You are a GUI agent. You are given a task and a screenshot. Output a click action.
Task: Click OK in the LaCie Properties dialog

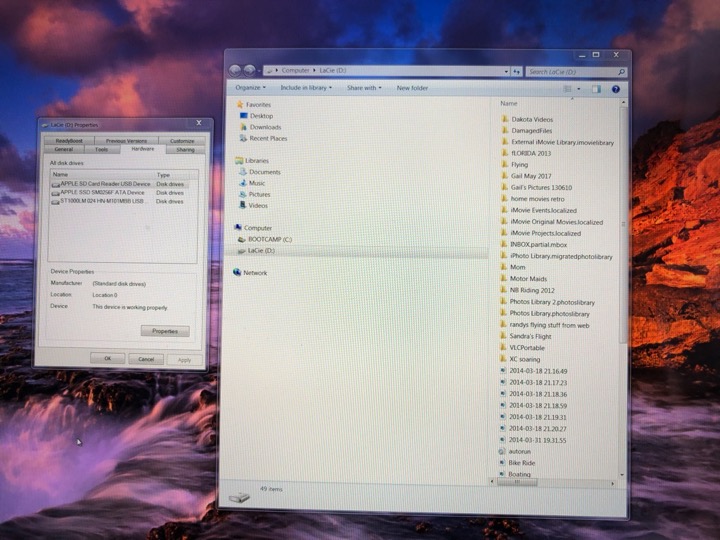107,358
